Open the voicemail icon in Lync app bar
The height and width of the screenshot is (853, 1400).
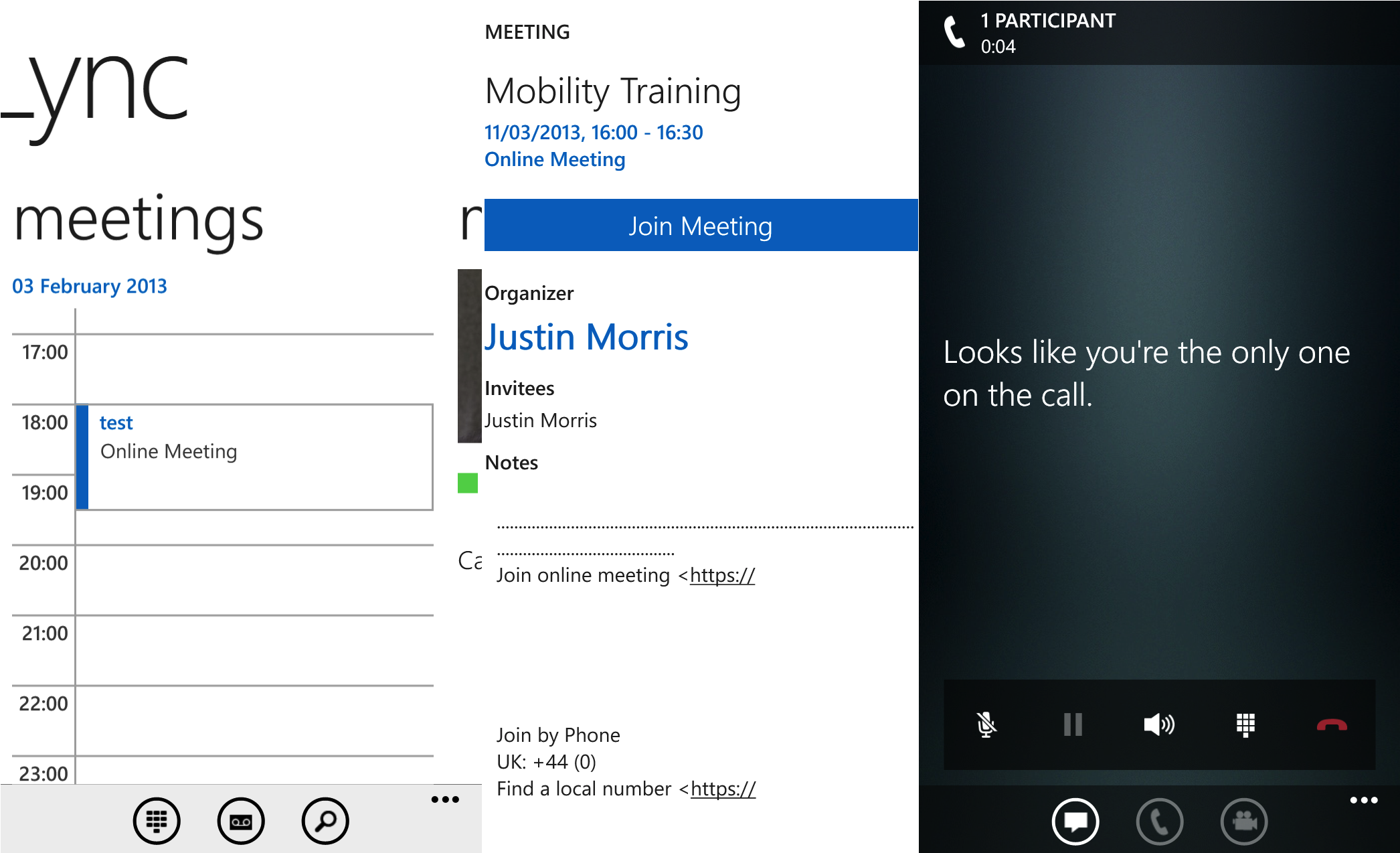[241, 821]
